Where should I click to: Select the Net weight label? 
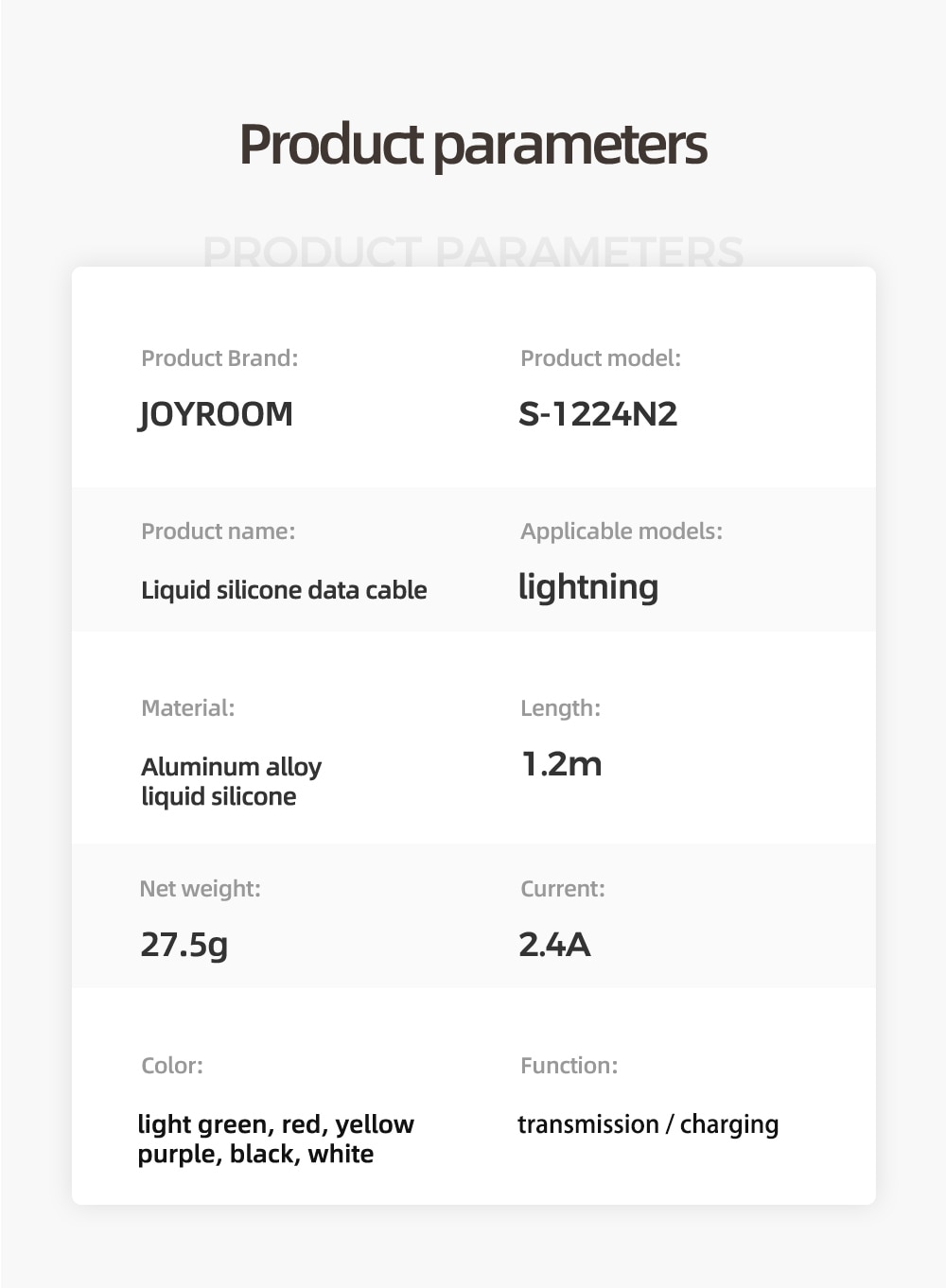pos(201,890)
